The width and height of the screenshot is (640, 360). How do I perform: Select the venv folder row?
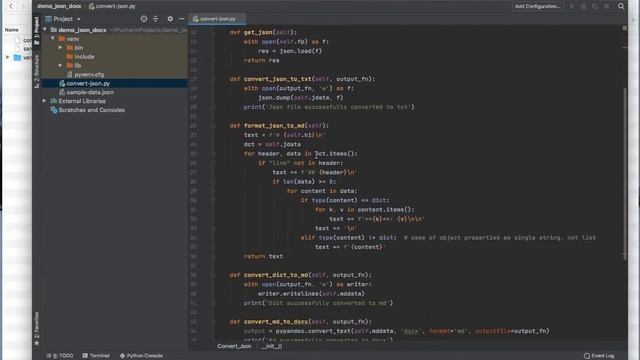(x=114, y=39)
